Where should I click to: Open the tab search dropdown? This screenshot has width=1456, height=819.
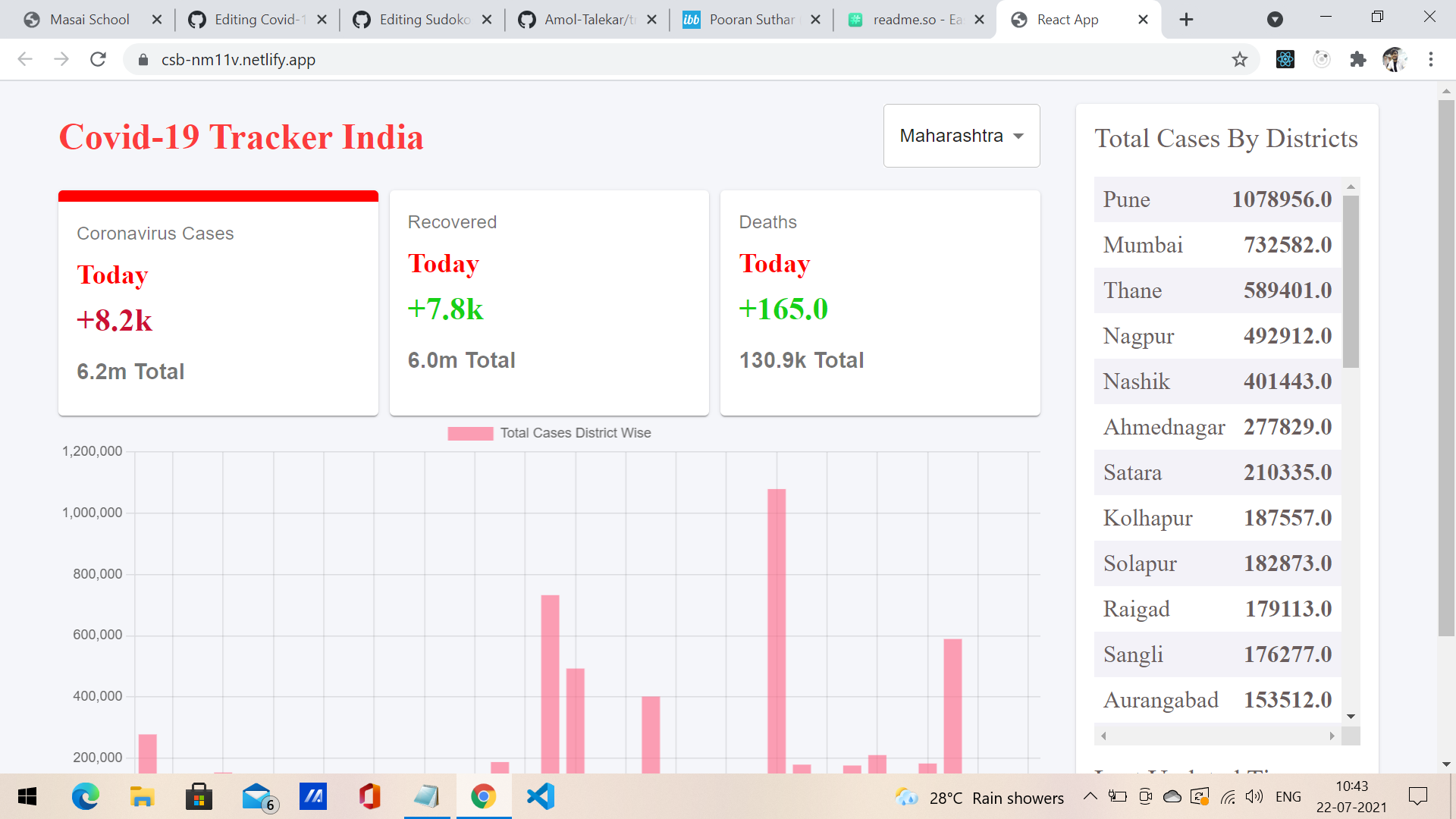1276,20
